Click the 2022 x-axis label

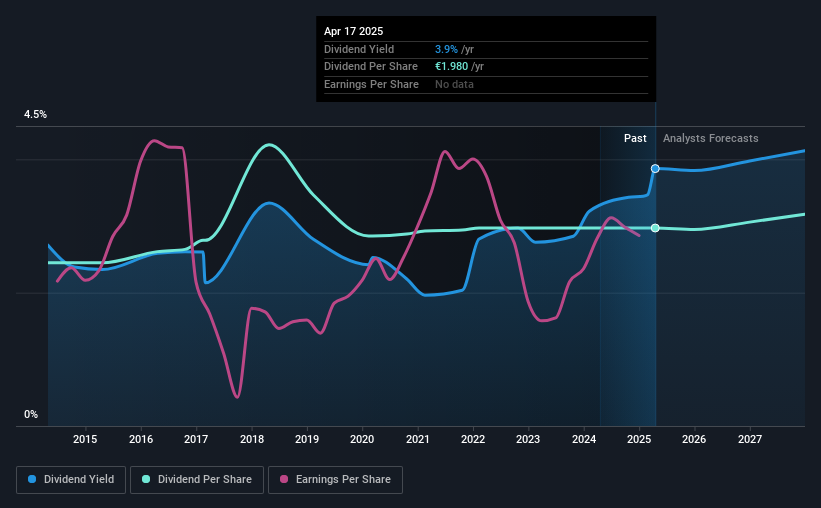point(473,439)
